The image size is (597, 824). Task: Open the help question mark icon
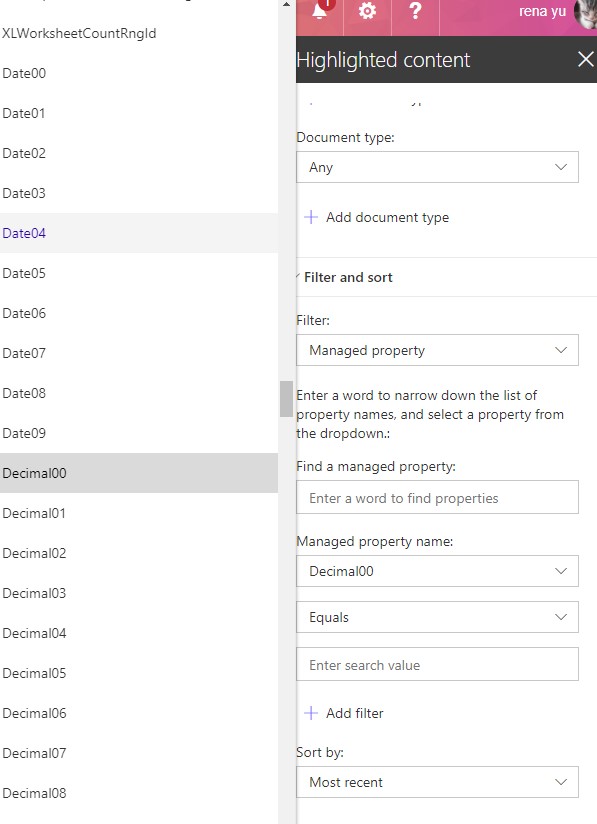tap(415, 11)
